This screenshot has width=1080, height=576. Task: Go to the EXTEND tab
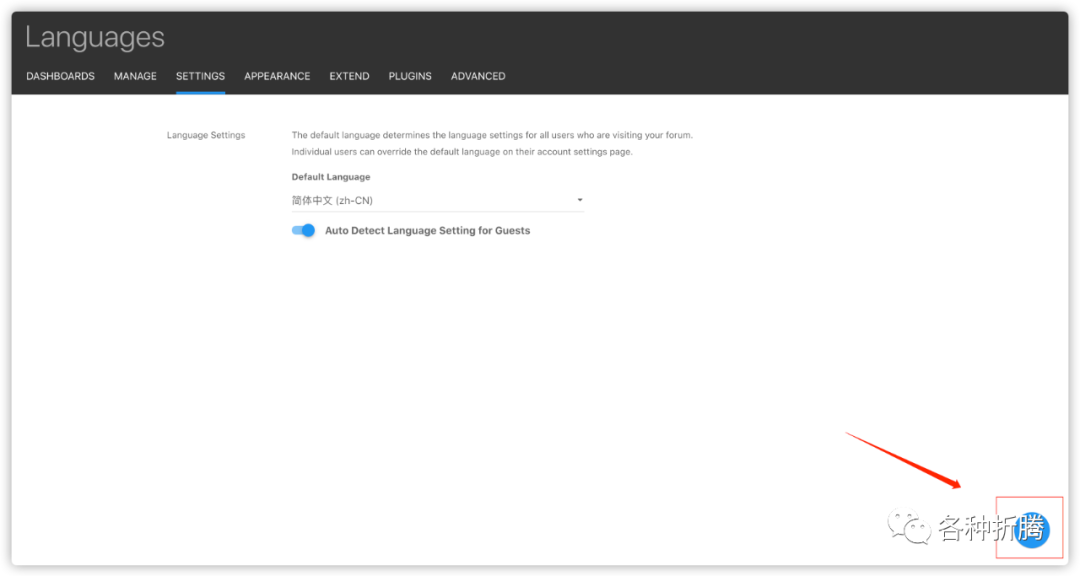click(349, 76)
